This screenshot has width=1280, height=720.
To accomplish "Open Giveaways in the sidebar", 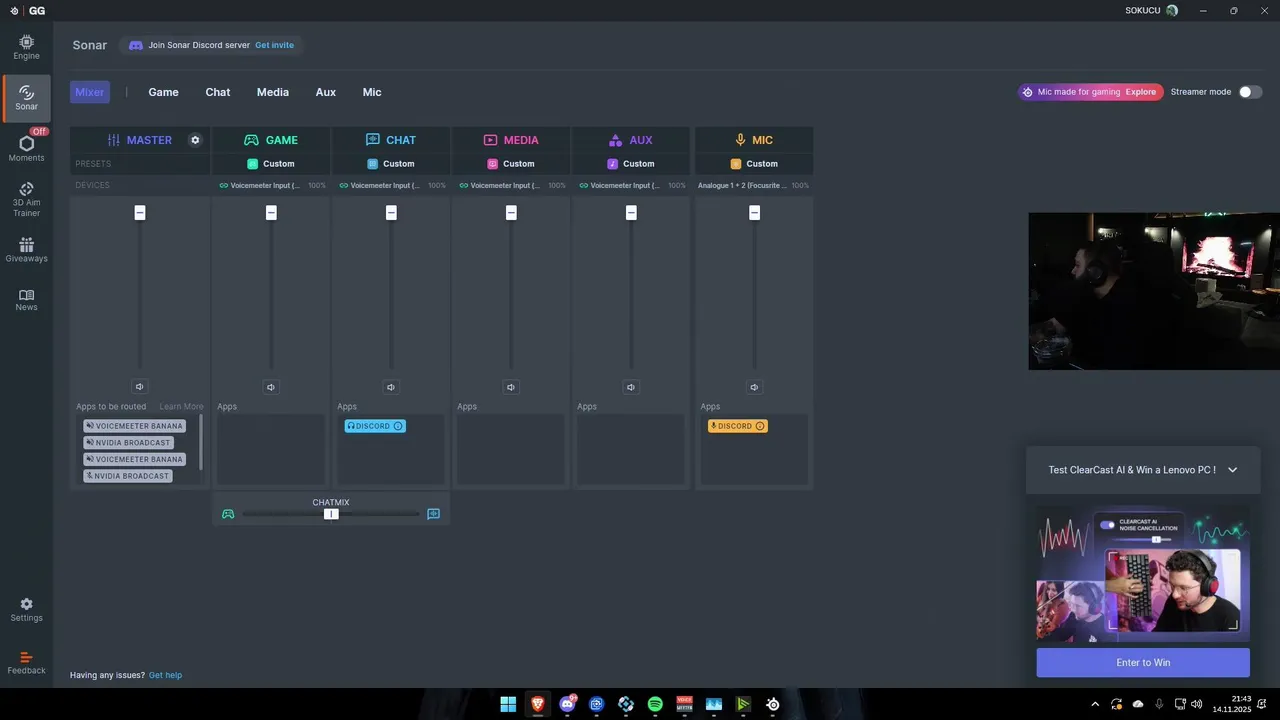I will coord(26,250).
